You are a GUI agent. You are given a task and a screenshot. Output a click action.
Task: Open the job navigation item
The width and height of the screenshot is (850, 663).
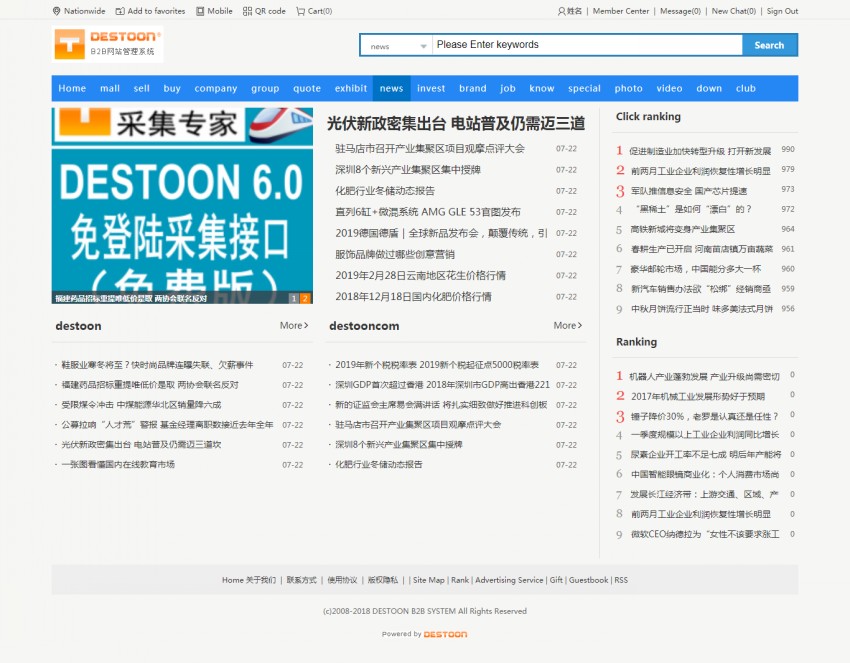(507, 88)
